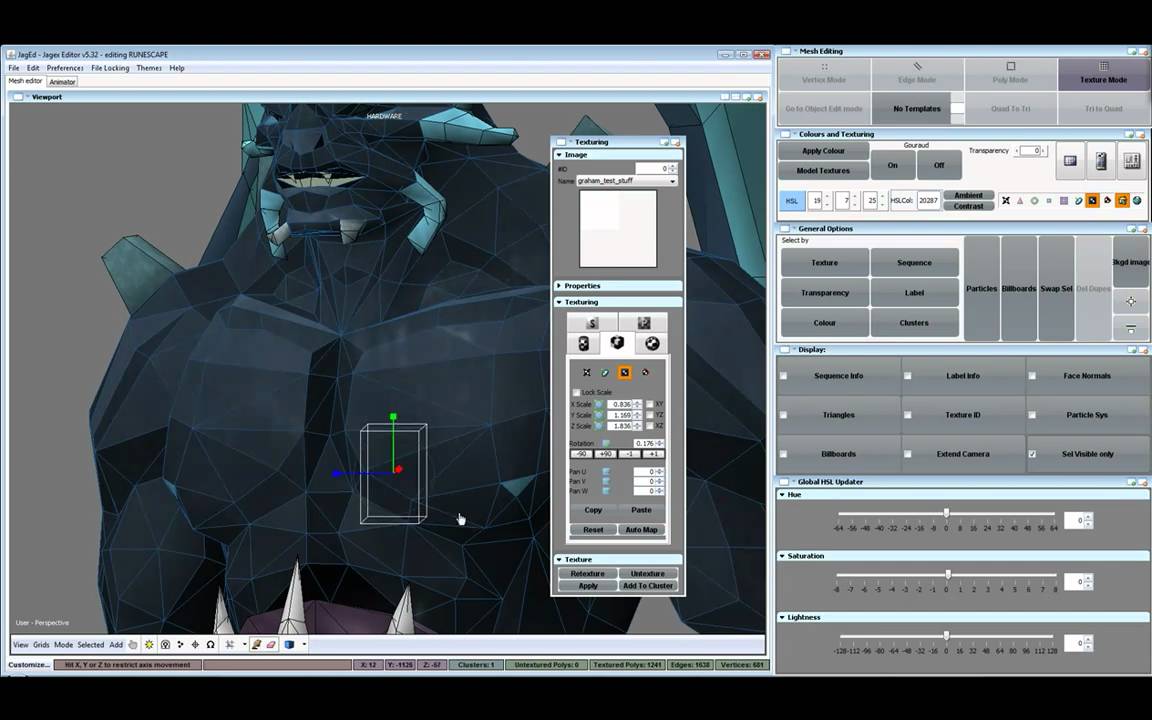Enable Lock Scale checkbox

pos(576,392)
